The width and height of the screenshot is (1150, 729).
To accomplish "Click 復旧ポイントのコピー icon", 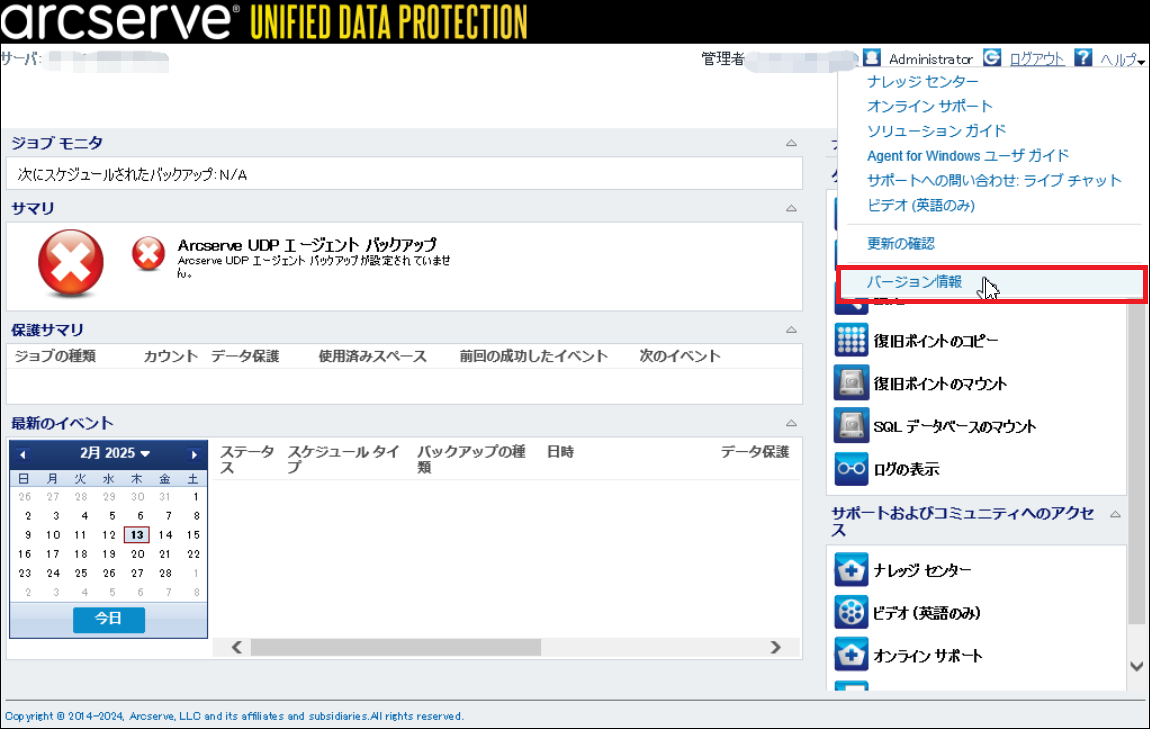I will pos(851,340).
